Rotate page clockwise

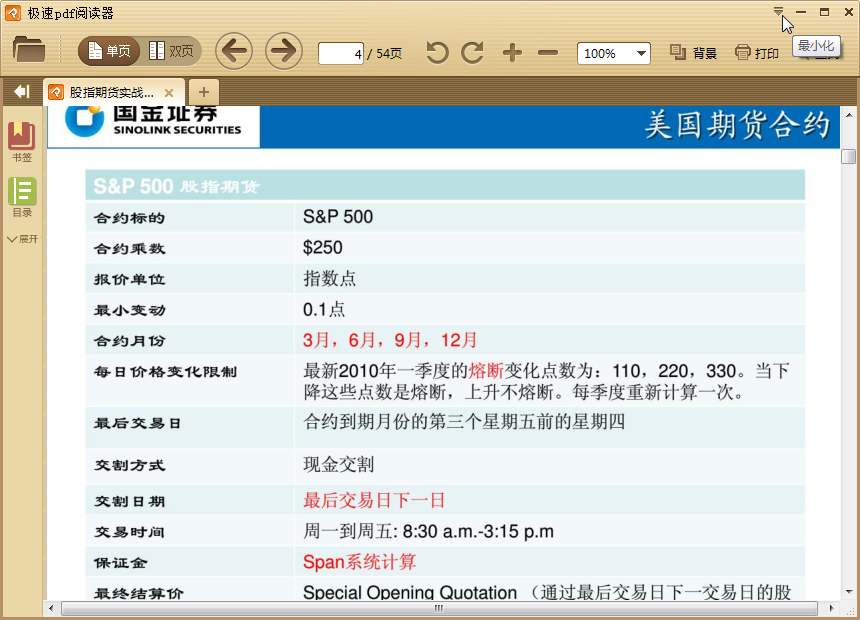(x=472, y=53)
